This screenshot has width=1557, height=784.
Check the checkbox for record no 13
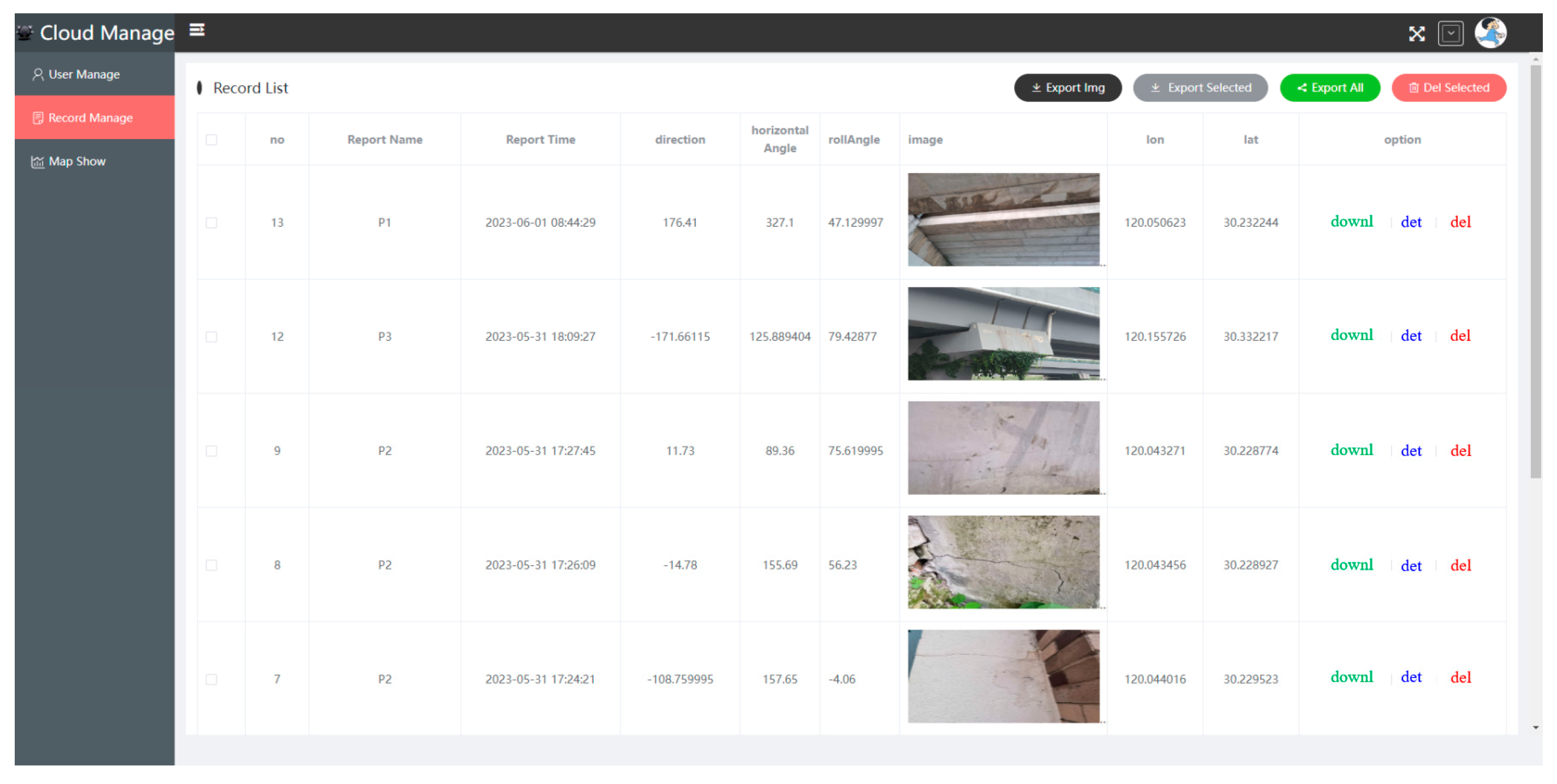click(212, 223)
